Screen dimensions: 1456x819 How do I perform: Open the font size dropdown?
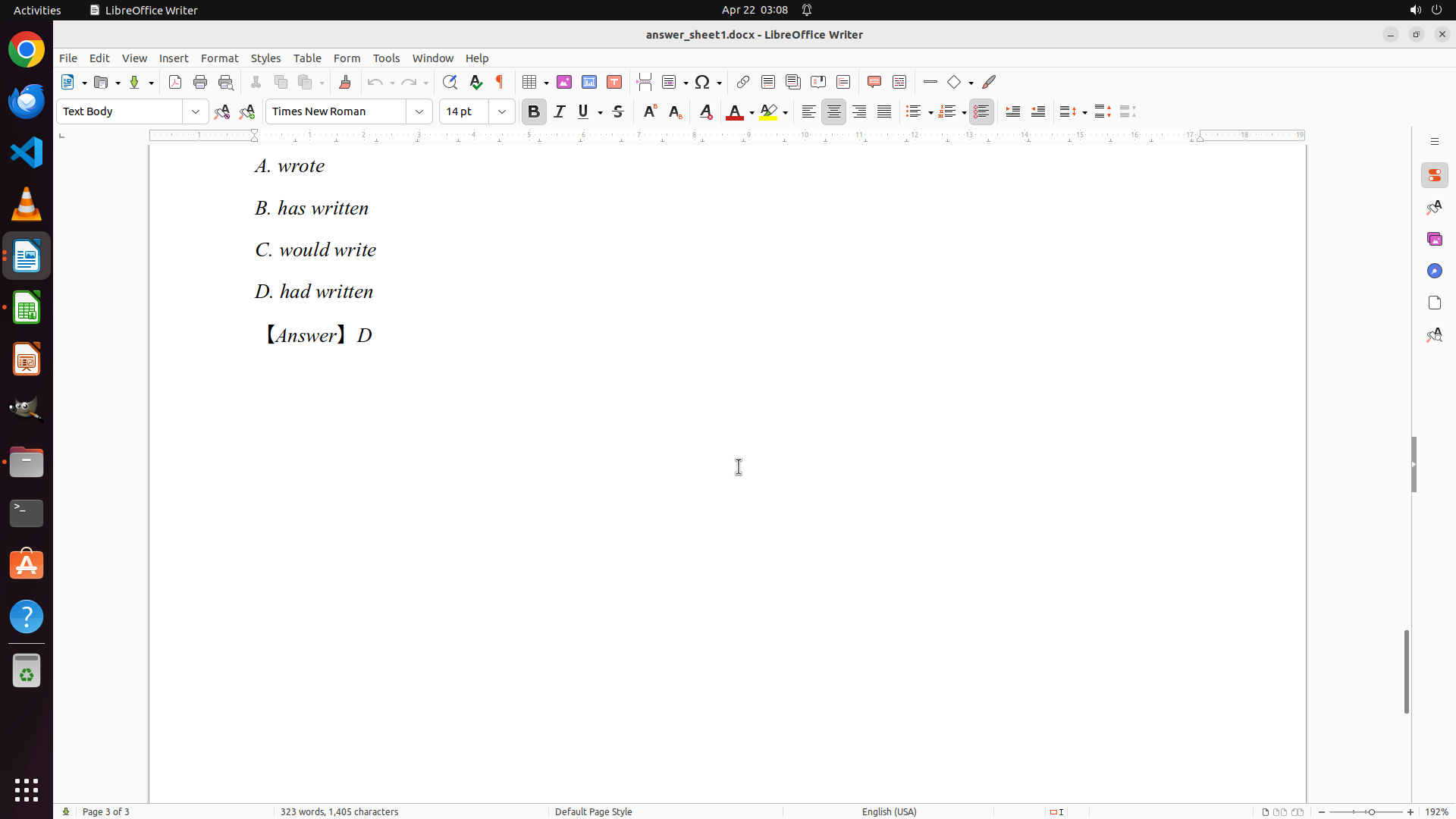coord(502,111)
